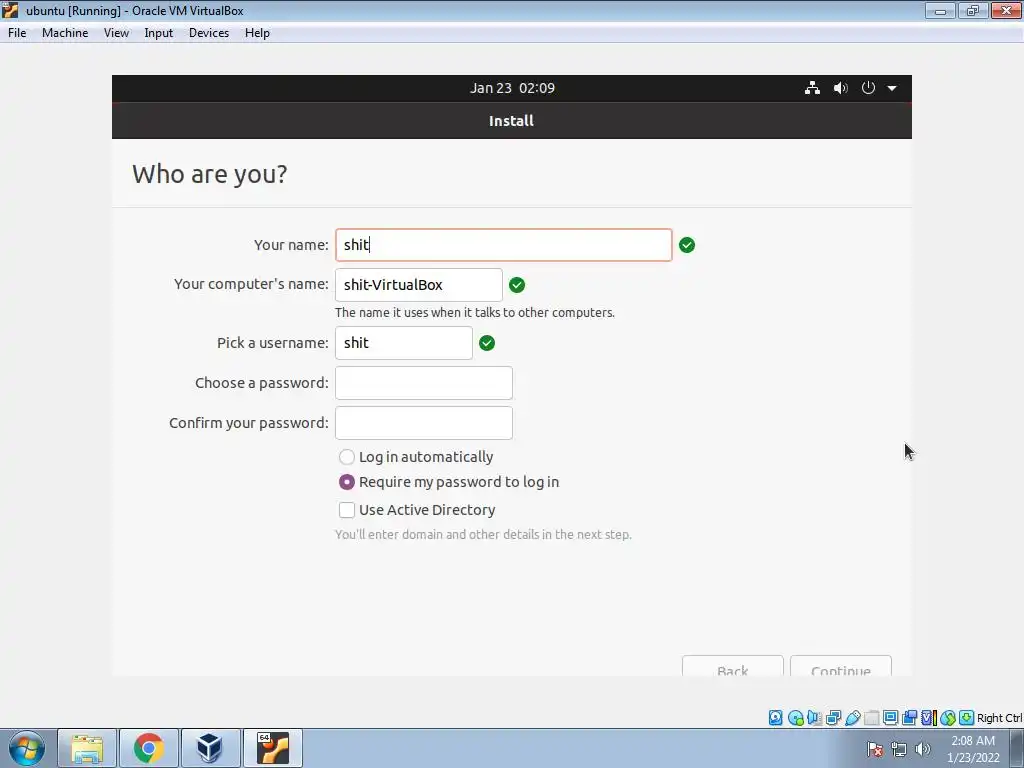Click the Ubuntu volume speaker icon in top bar
1024x768 pixels.
[840, 88]
